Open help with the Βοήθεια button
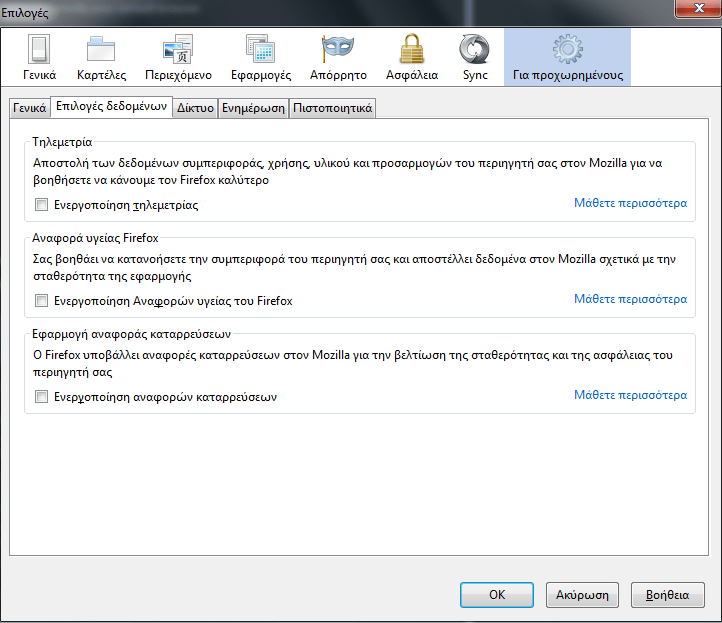 (668, 594)
